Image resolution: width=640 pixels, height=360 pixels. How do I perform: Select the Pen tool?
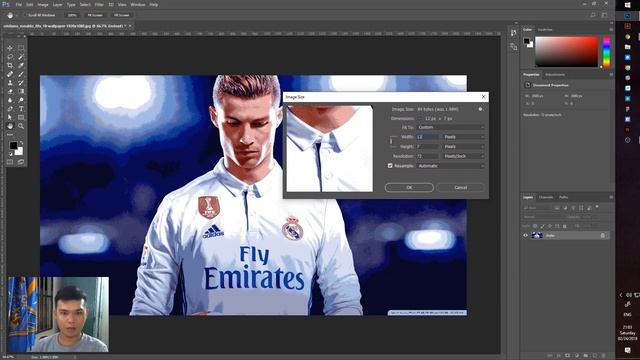[10, 109]
